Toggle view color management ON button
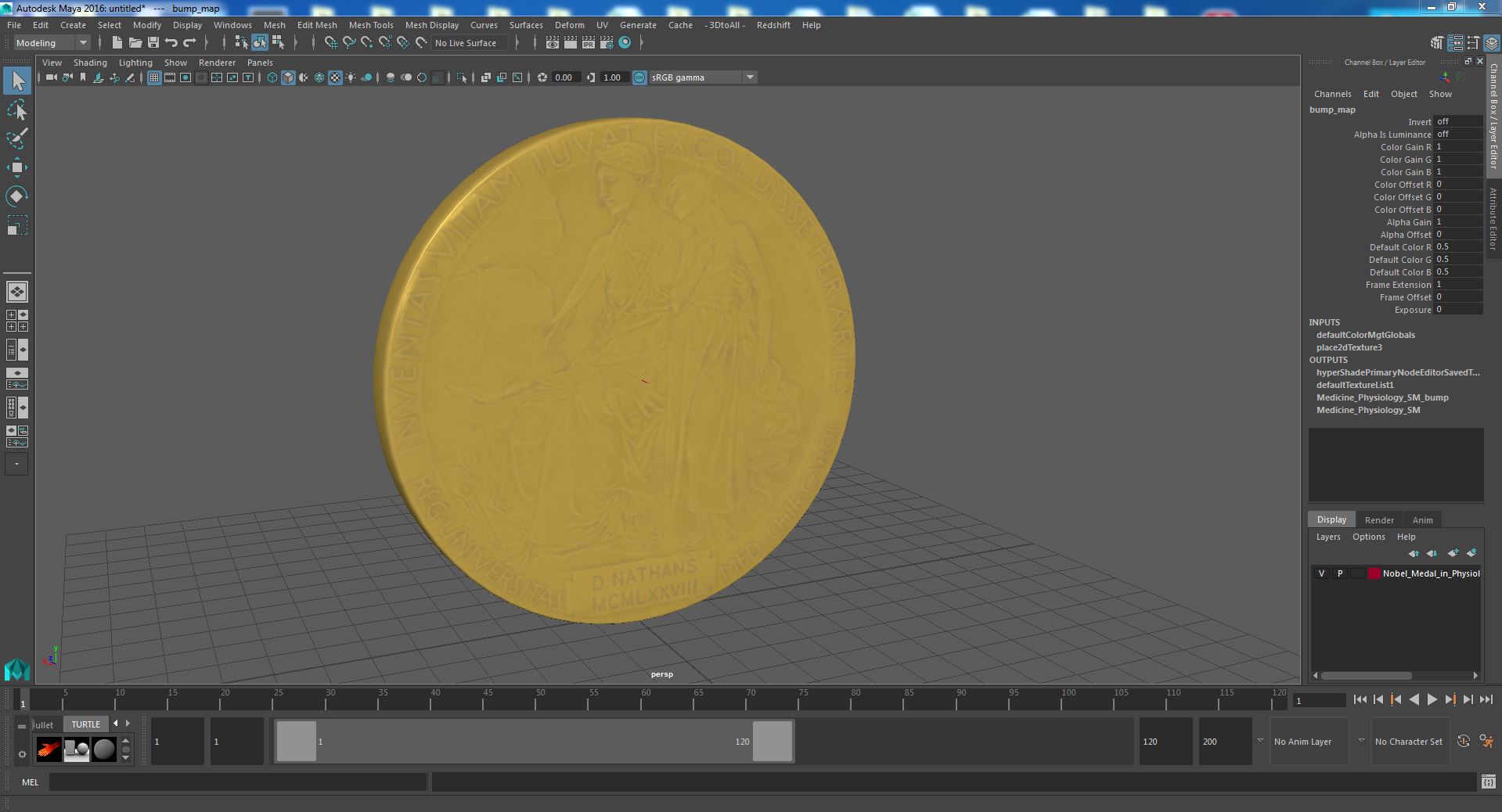 click(x=639, y=77)
